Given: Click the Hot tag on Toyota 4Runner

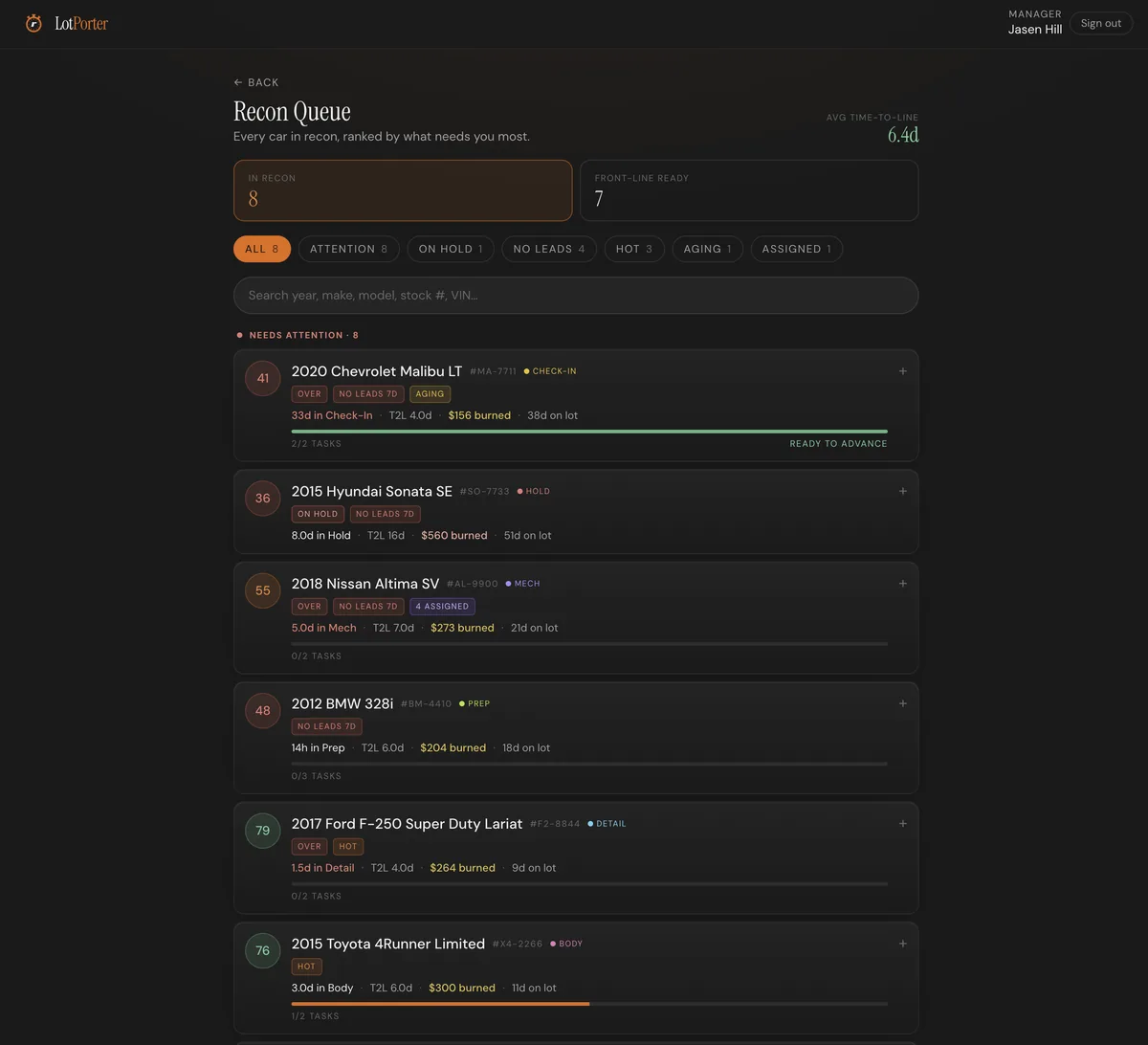Looking at the screenshot, I should [x=306, y=967].
